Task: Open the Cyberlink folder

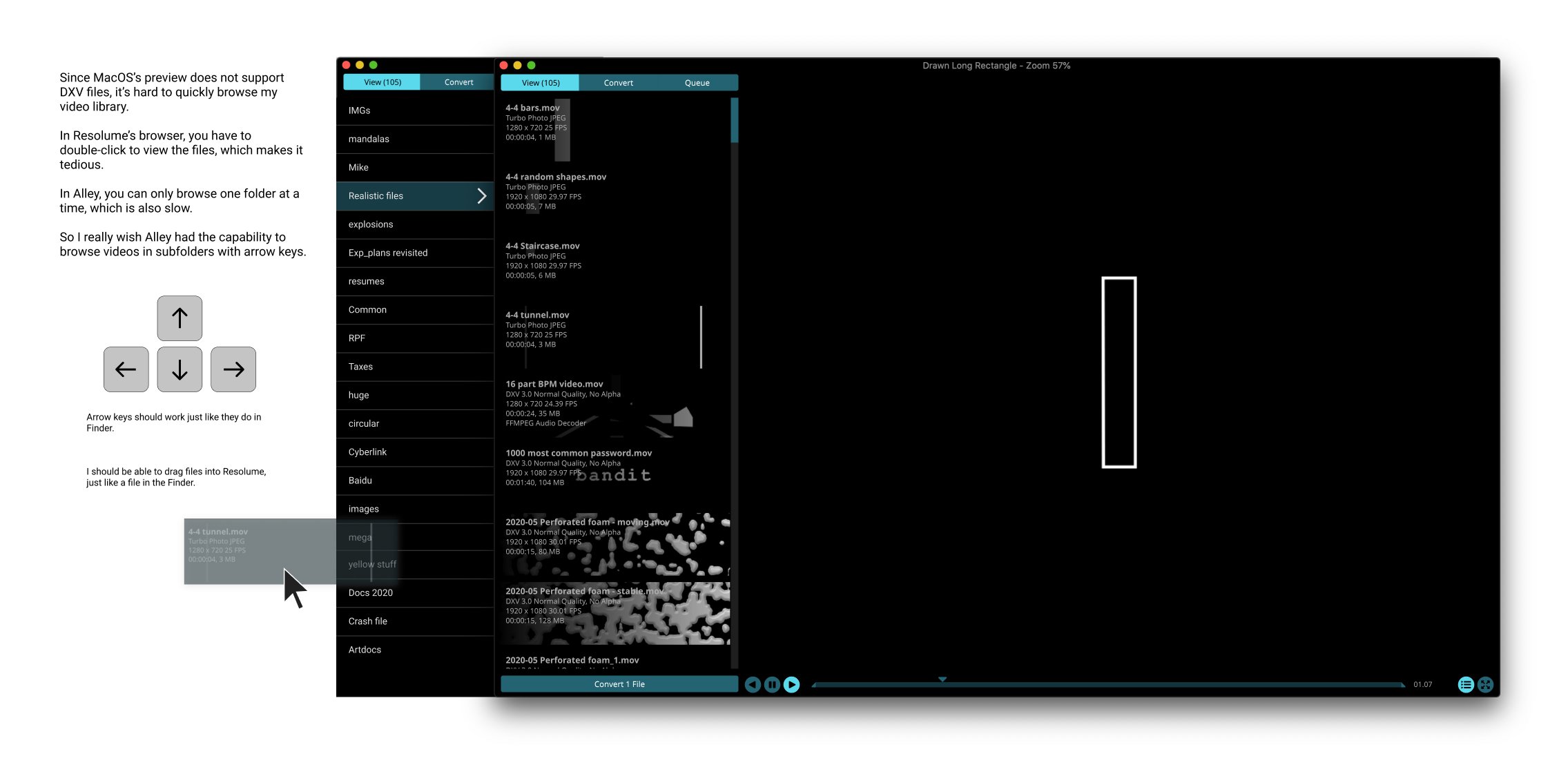Action: 367,452
